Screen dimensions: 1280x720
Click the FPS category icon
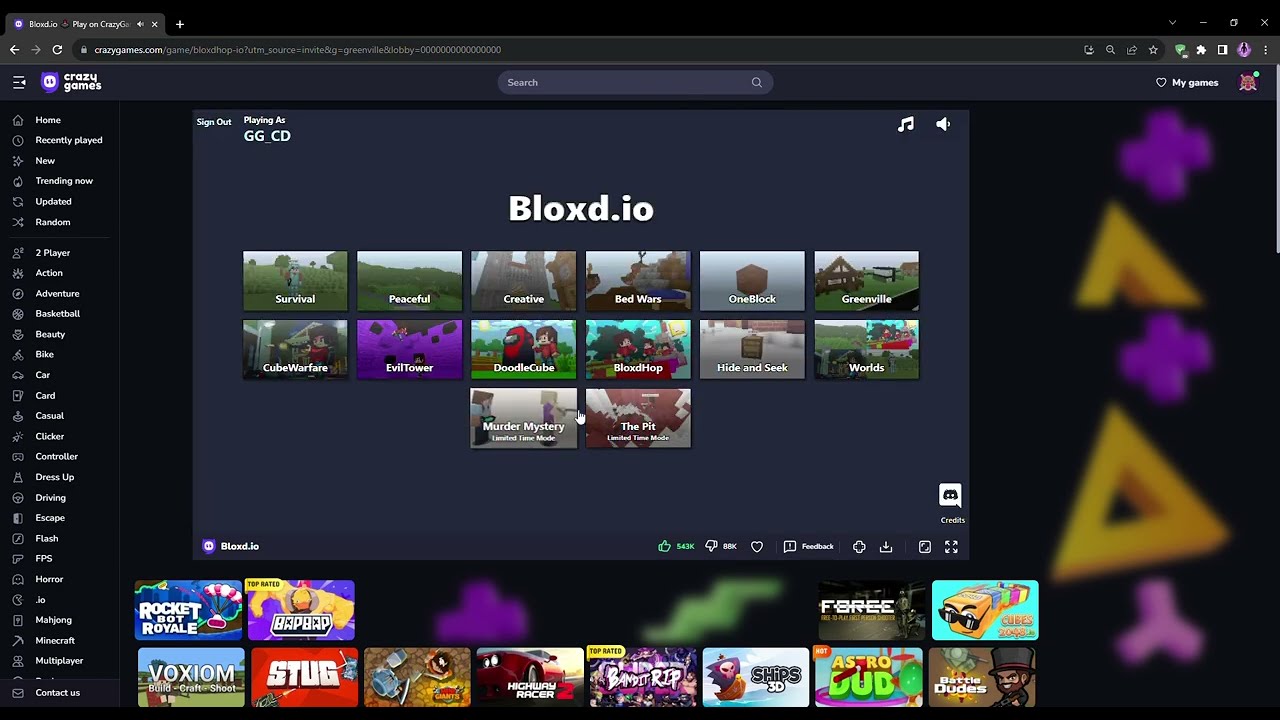click(x=18, y=559)
